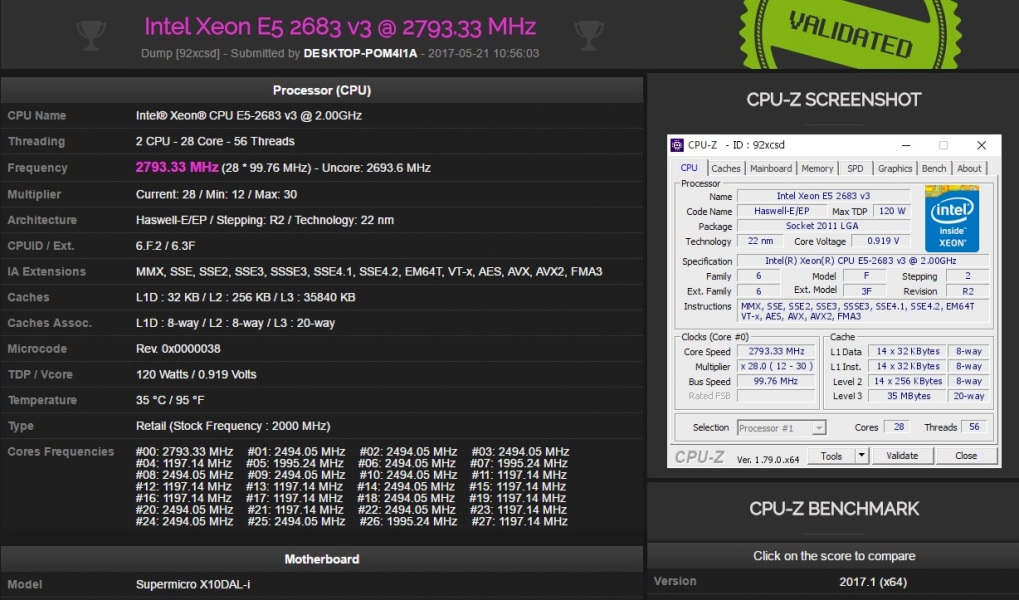Click the Intel Inside Xeon logo
Image resolution: width=1019 pixels, height=600 pixels.
(x=951, y=218)
